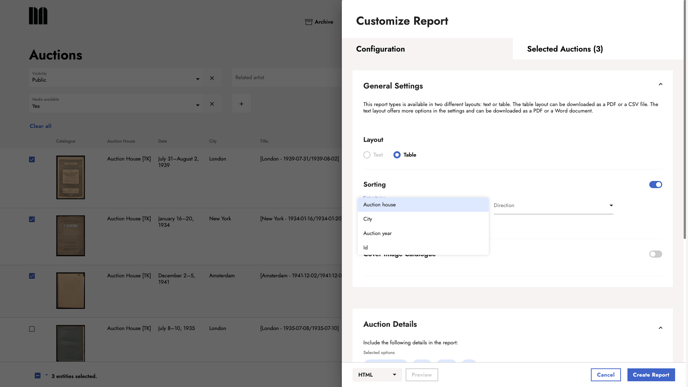Open the Direction dropdown
This screenshot has height=387, width=688.
click(x=553, y=205)
